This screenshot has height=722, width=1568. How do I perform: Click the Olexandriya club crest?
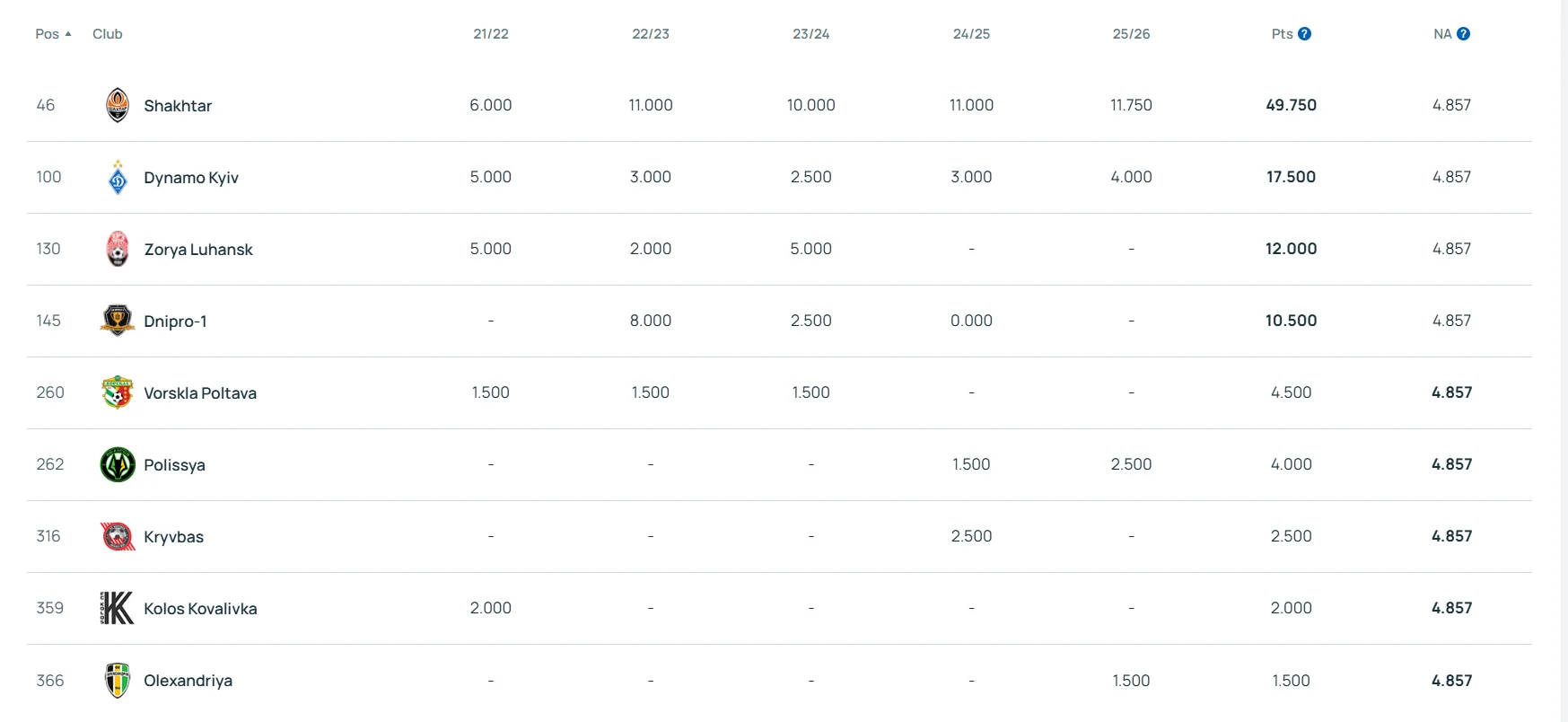tap(118, 680)
